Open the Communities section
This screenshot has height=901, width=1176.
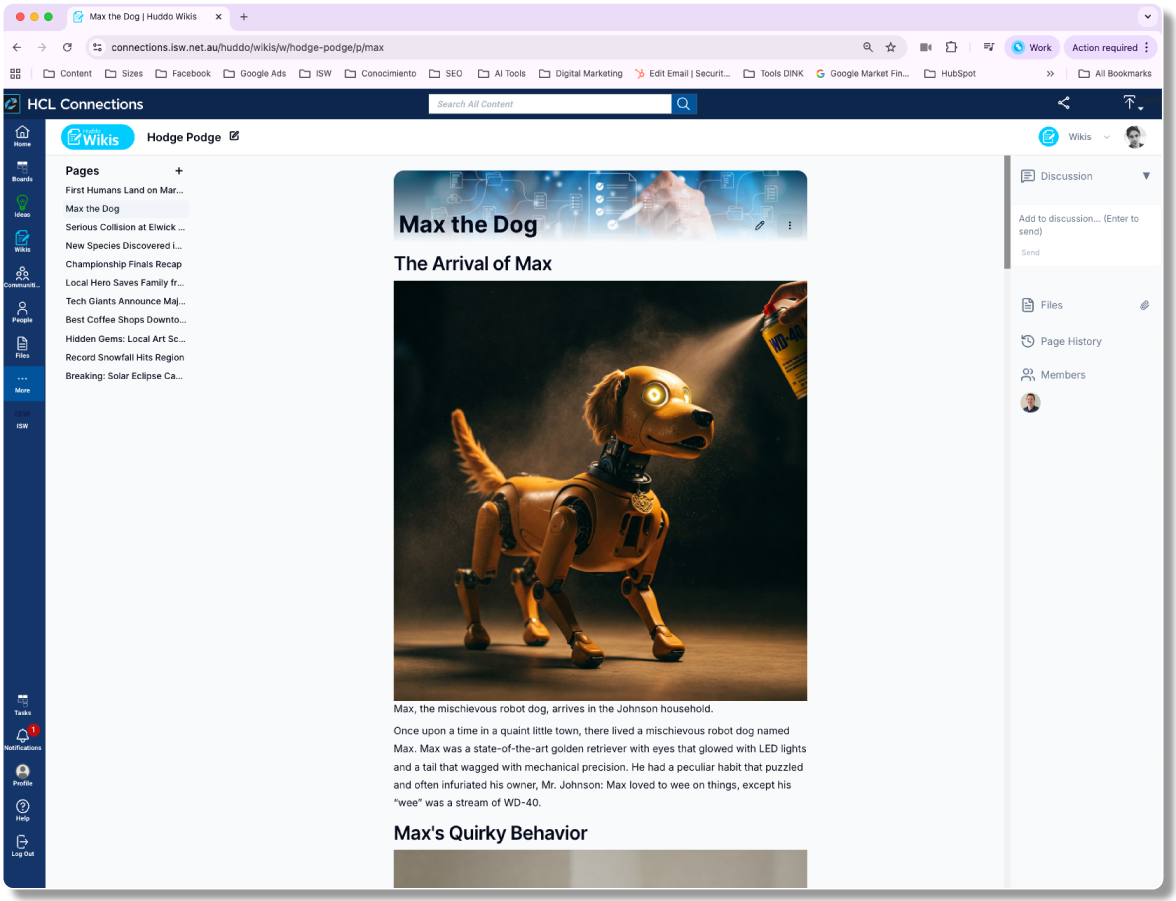(22, 277)
